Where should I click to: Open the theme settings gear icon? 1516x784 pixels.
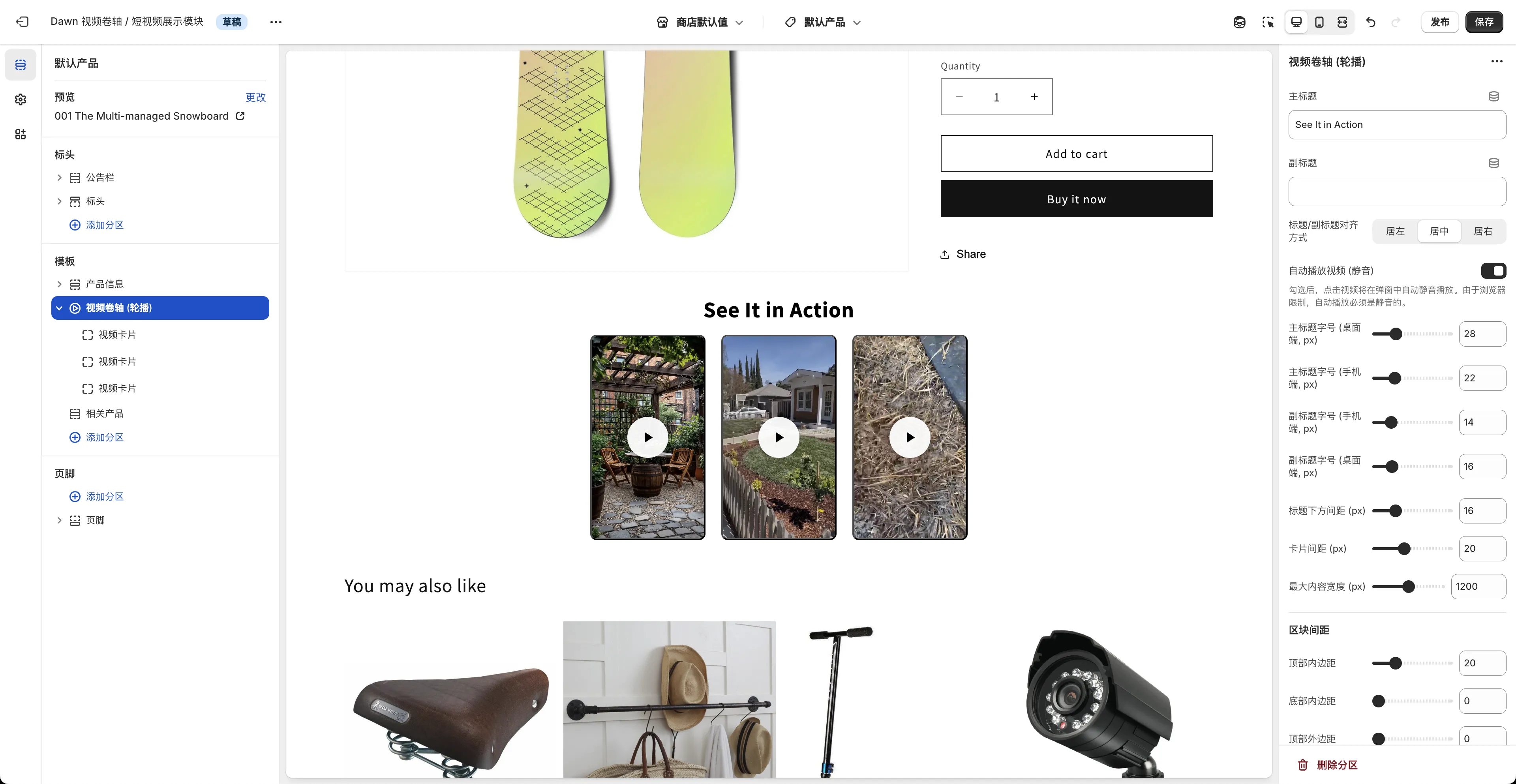coord(21,99)
